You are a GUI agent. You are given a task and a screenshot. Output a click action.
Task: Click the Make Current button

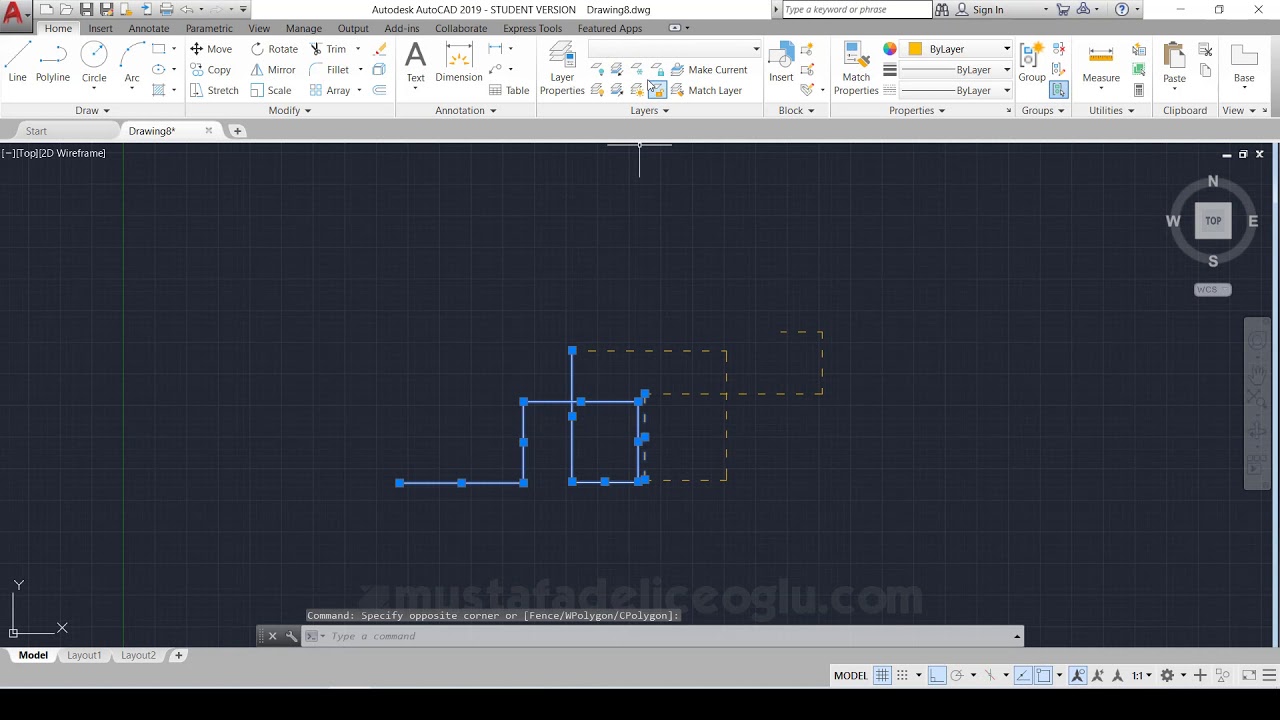coord(709,70)
